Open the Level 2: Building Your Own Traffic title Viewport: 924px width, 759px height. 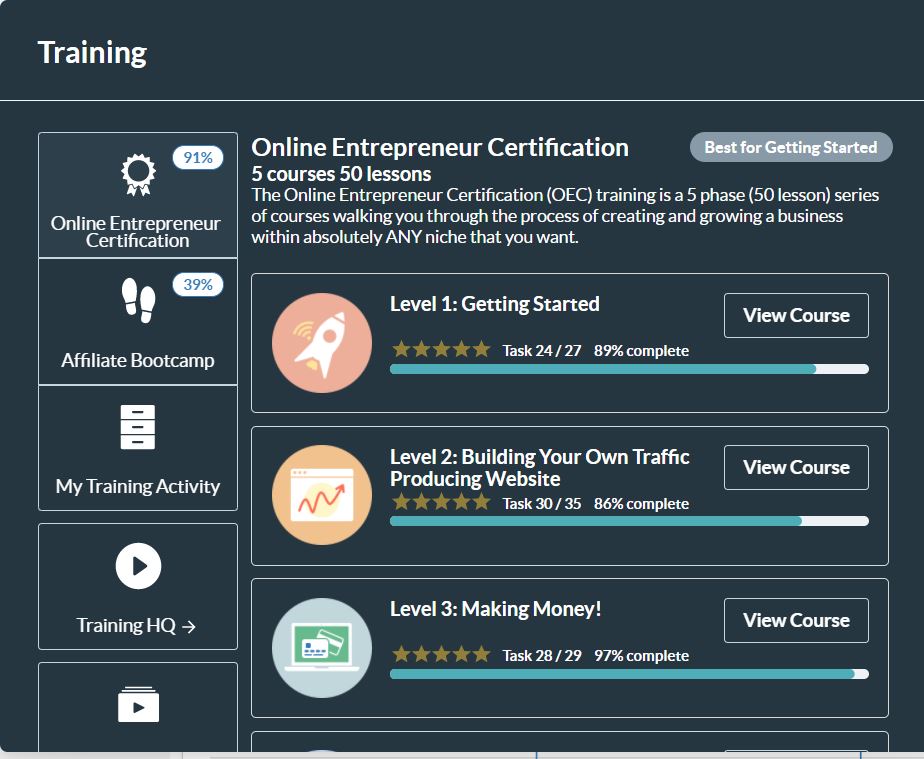click(x=540, y=467)
